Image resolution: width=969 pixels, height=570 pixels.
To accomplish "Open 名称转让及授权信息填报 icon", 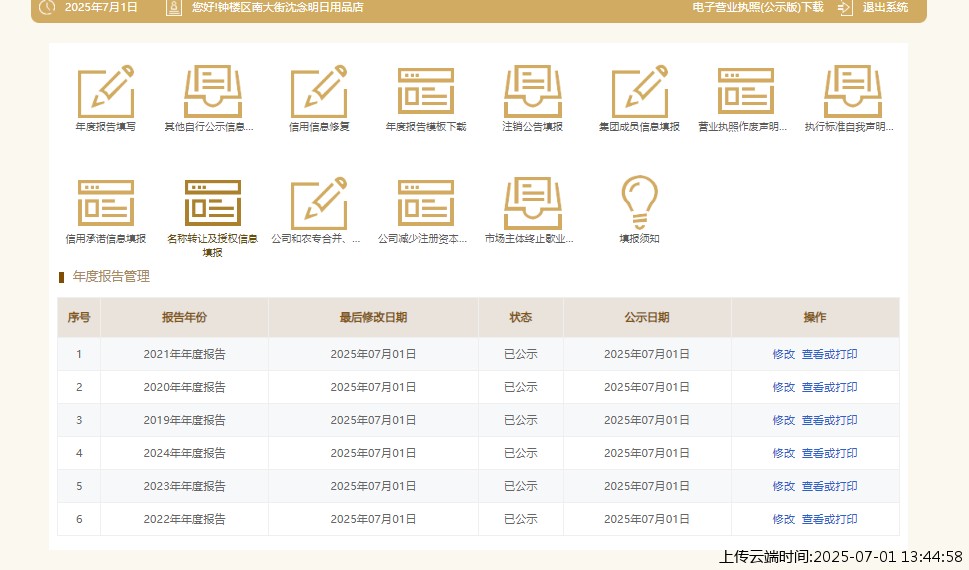I will click(x=213, y=203).
